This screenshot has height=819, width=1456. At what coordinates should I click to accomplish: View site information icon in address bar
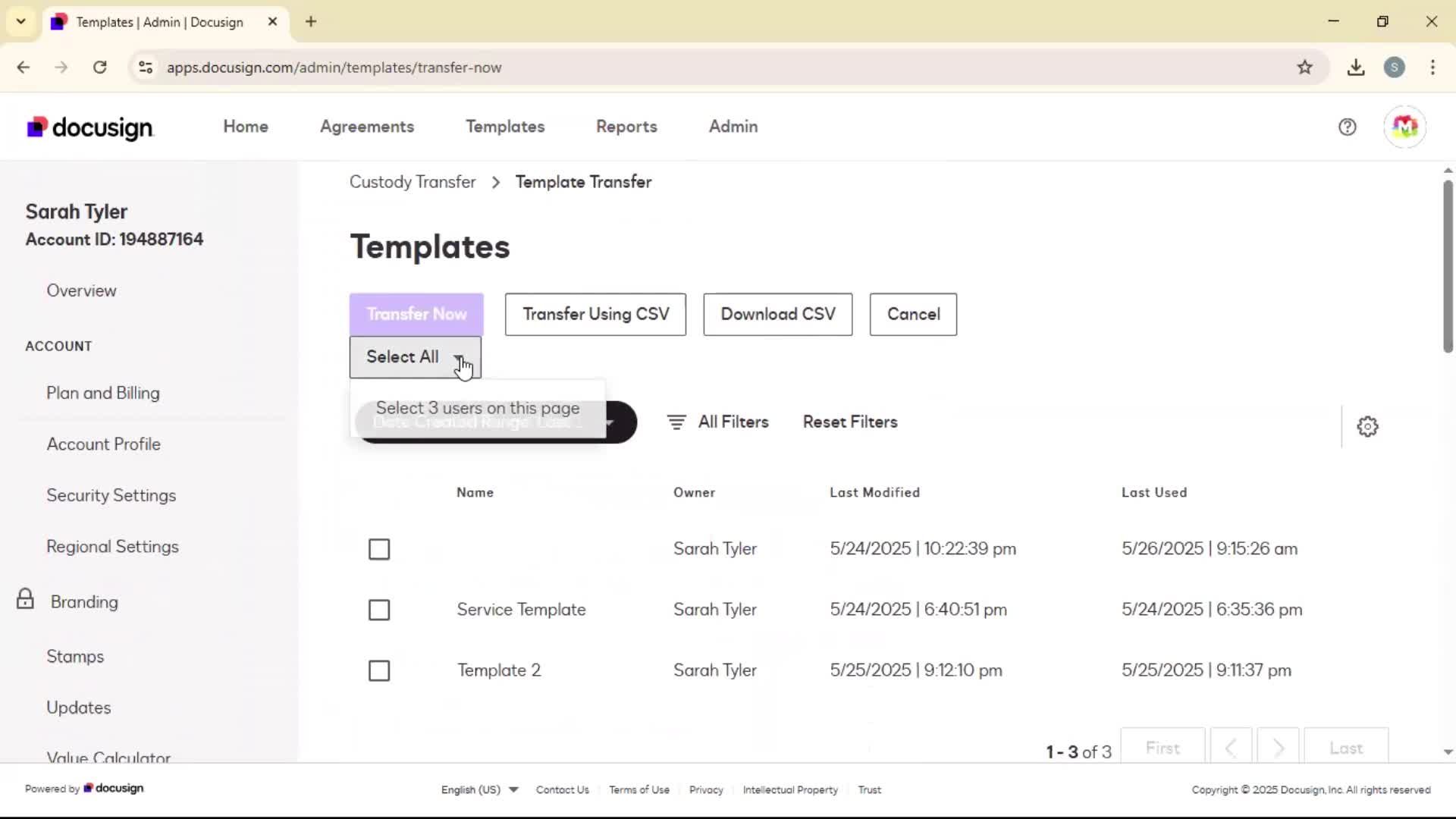[146, 67]
